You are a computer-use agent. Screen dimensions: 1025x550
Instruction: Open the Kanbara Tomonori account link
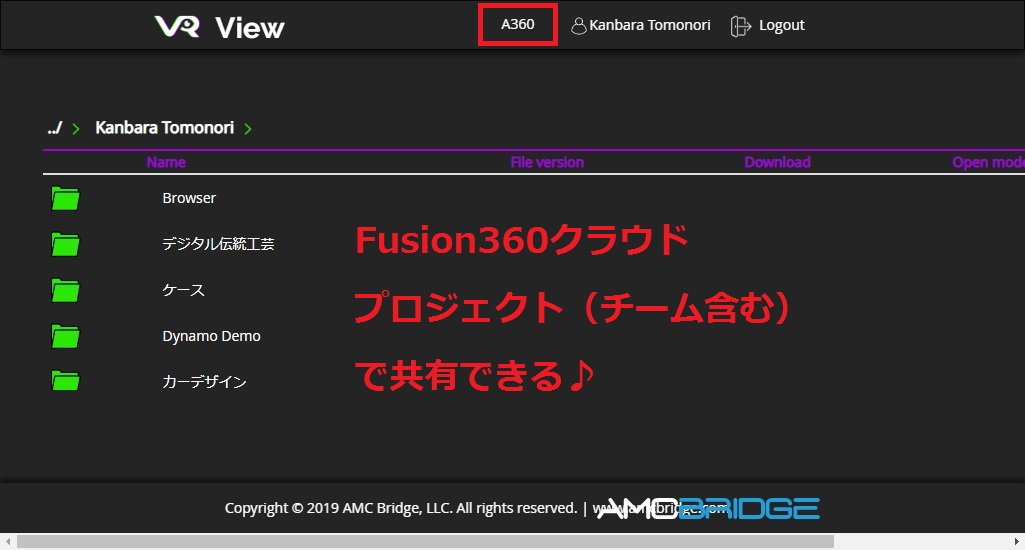click(650, 26)
